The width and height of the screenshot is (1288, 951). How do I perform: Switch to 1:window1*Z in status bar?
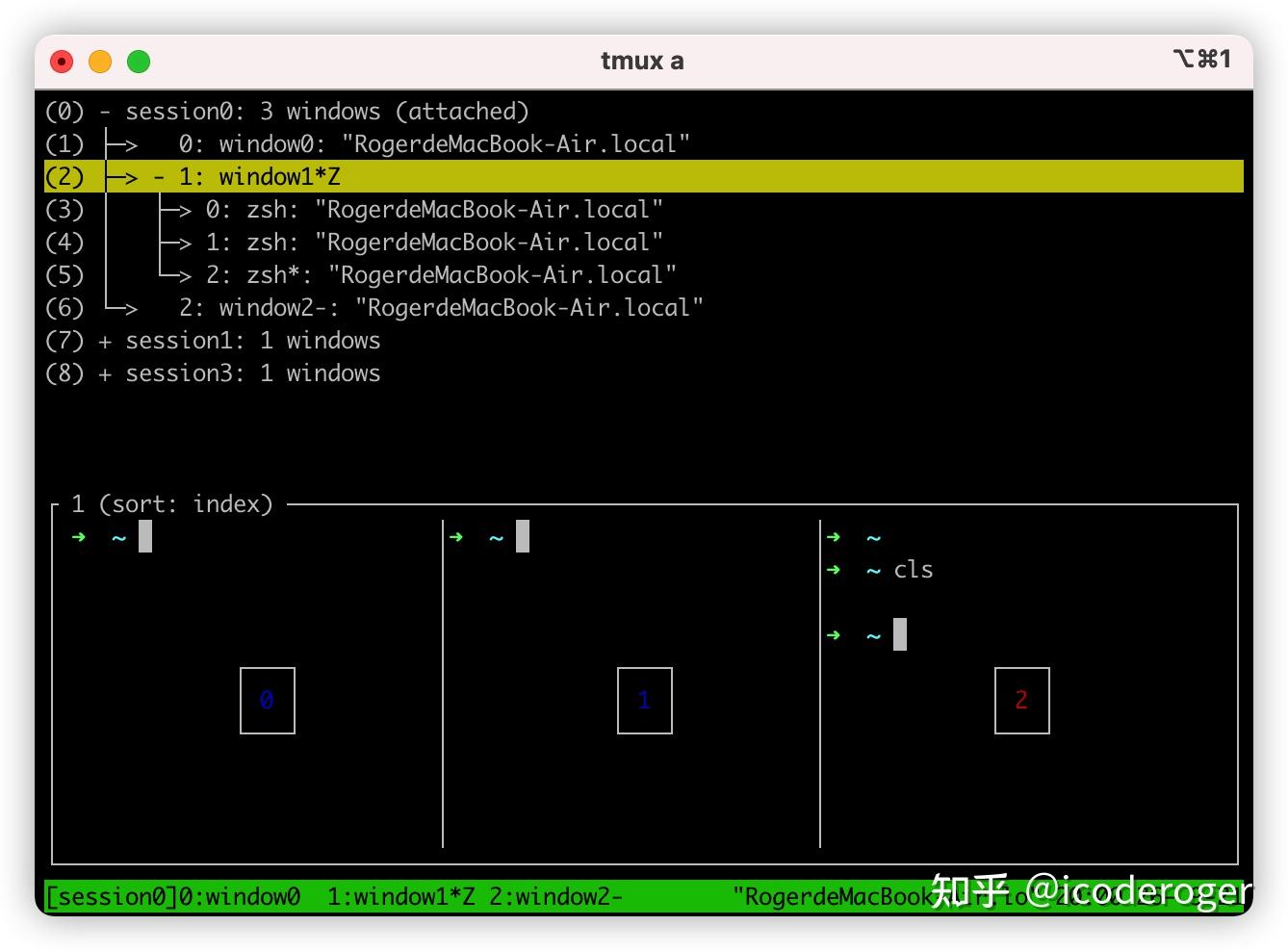tap(400, 897)
